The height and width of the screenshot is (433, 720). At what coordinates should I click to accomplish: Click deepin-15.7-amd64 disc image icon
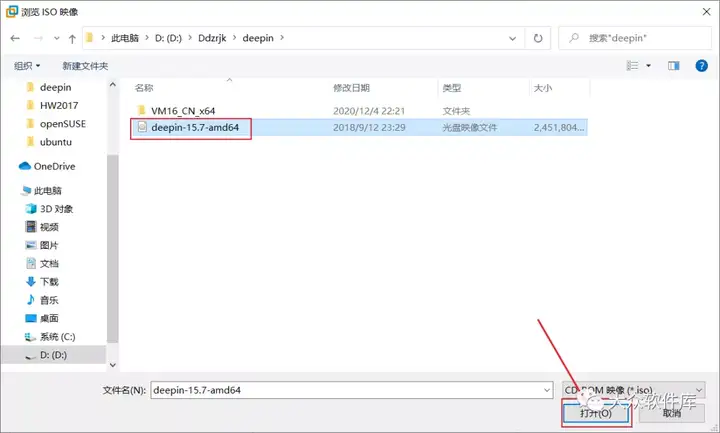(142, 127)
